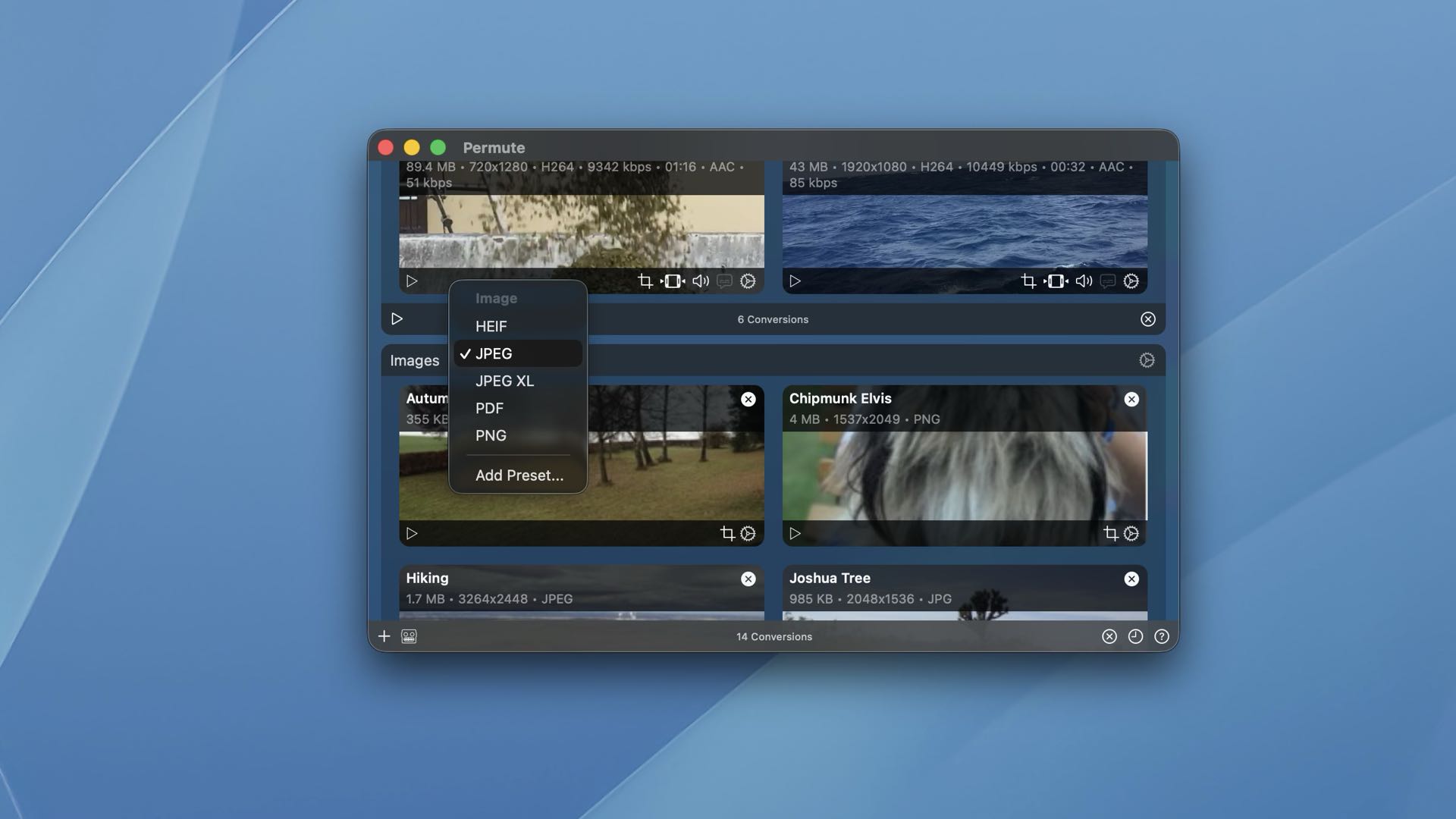The image size is (1456, 819).
Task: Start the 6 Conversions video group
Action: click(x=397, y=319)
